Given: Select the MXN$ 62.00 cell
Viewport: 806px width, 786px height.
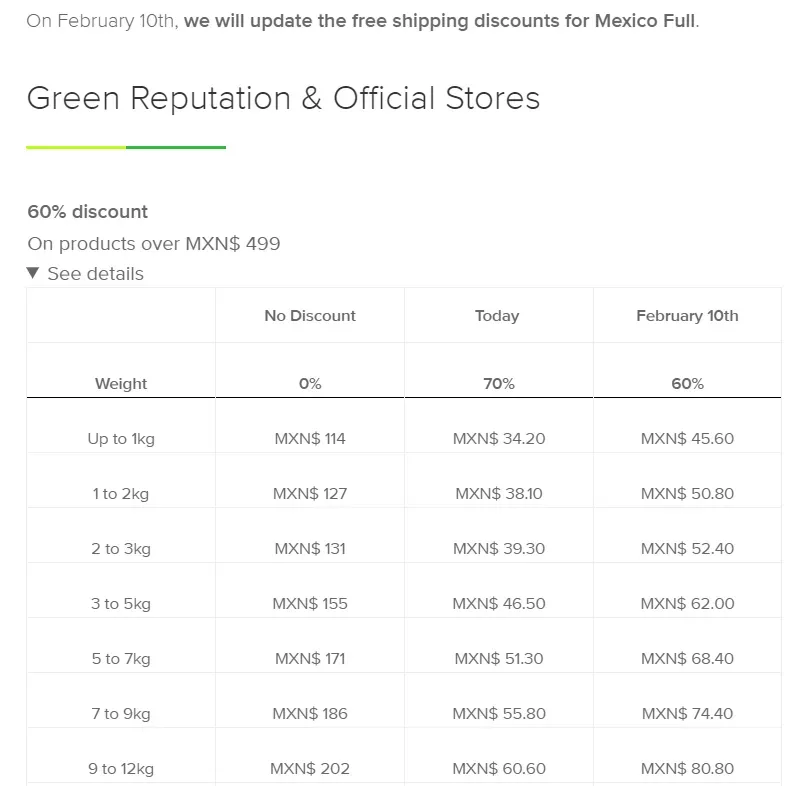Looking at the screenshot, I should tap(687, 604).
